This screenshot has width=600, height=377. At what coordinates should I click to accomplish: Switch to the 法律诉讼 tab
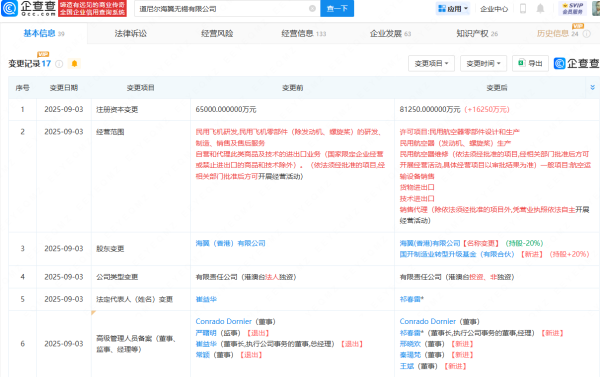130,34
